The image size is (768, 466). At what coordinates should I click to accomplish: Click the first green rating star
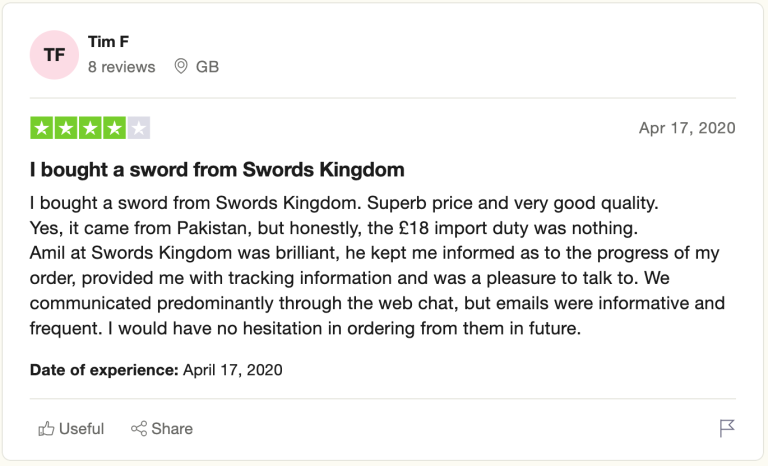(x=42, y=128)
